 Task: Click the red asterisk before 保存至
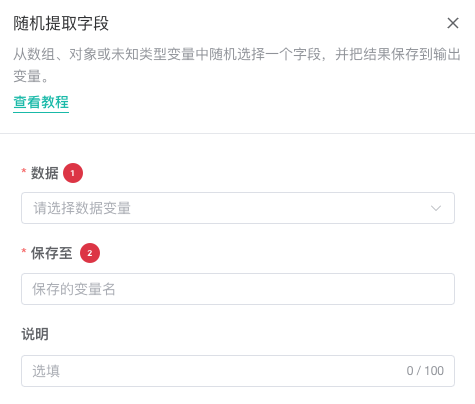24,251
